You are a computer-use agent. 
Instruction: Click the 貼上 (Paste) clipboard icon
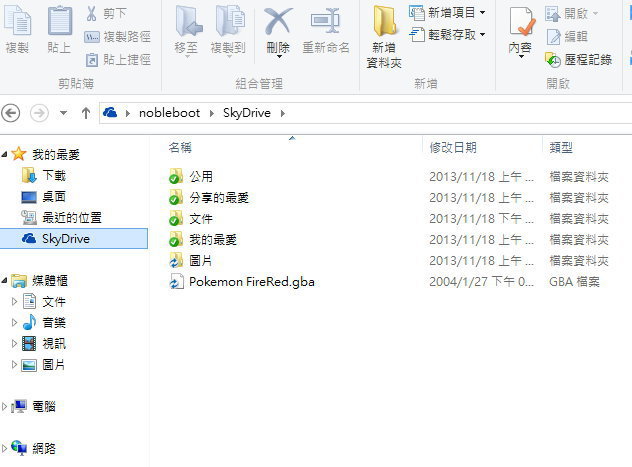pos(60,20)
